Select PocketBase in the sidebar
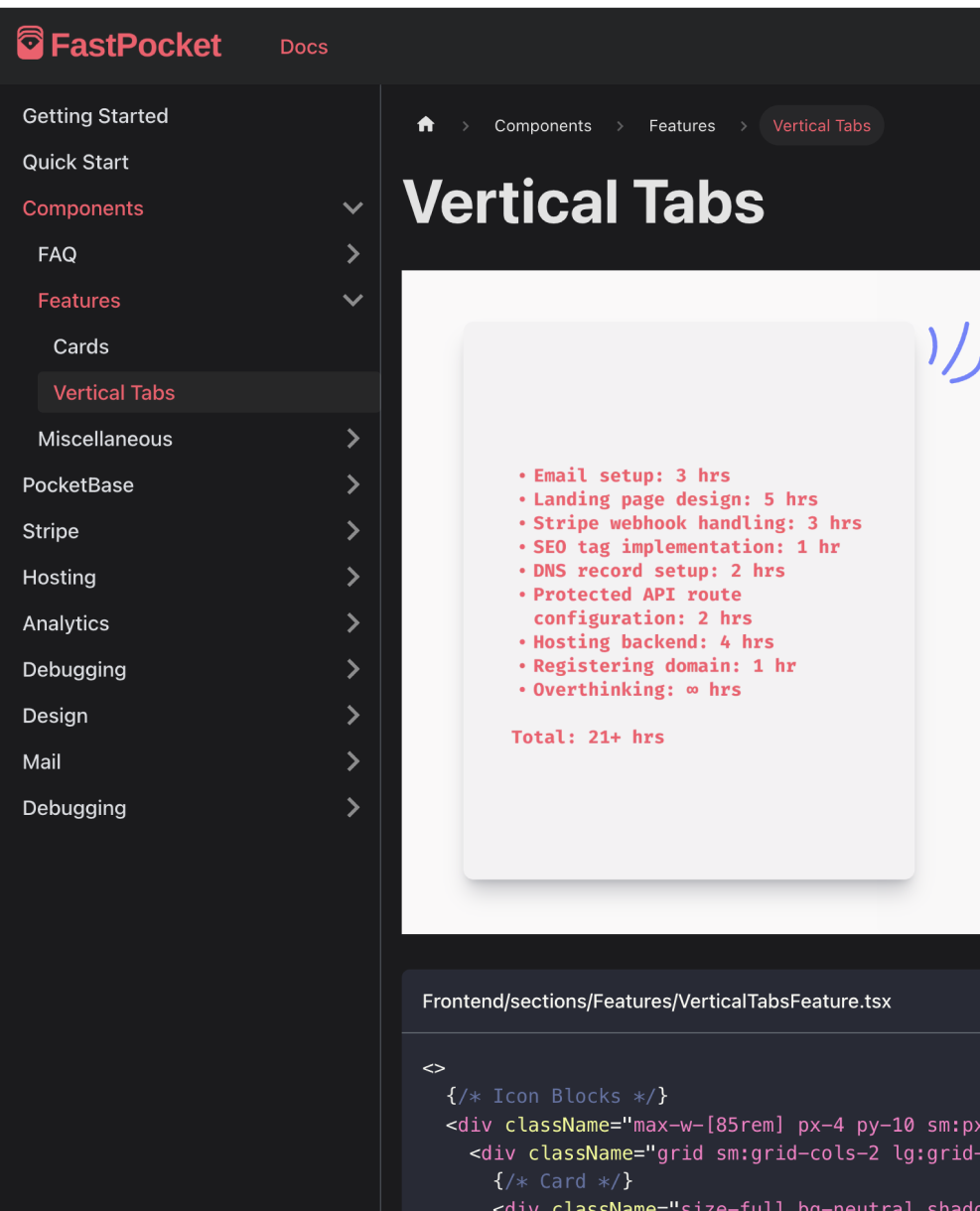Image resolution: width=980 pixels, height=1211 pixels. pyautogui.click(x=78, y=485)
